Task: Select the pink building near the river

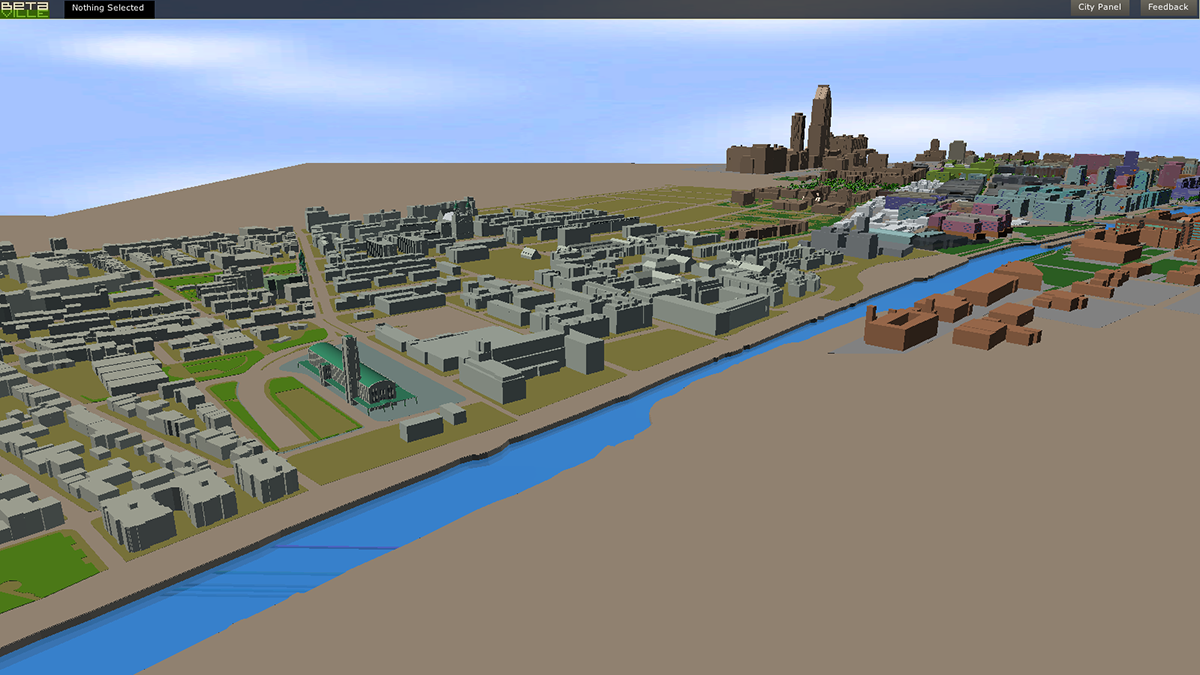Action: 962,224
